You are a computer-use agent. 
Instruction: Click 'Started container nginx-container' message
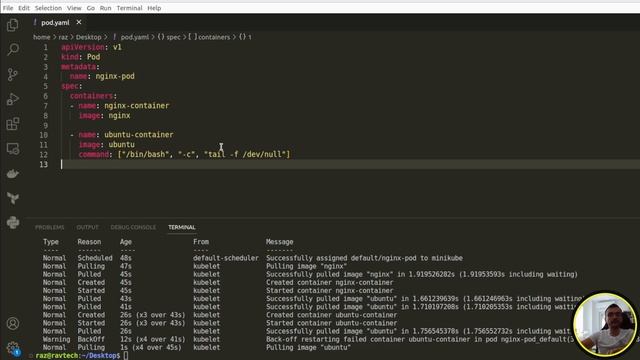(x=330, y=291)
